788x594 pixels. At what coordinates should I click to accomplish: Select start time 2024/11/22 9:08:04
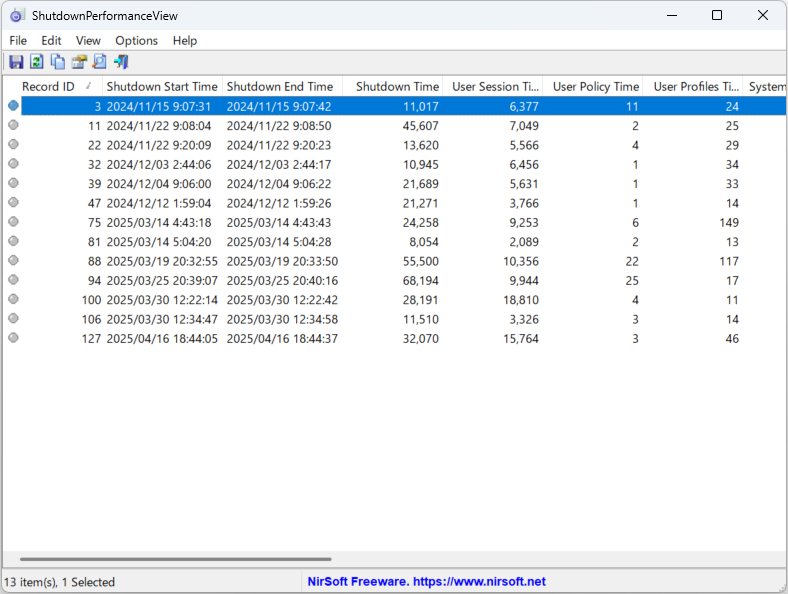pyautogui.click(x=159, y=126)
